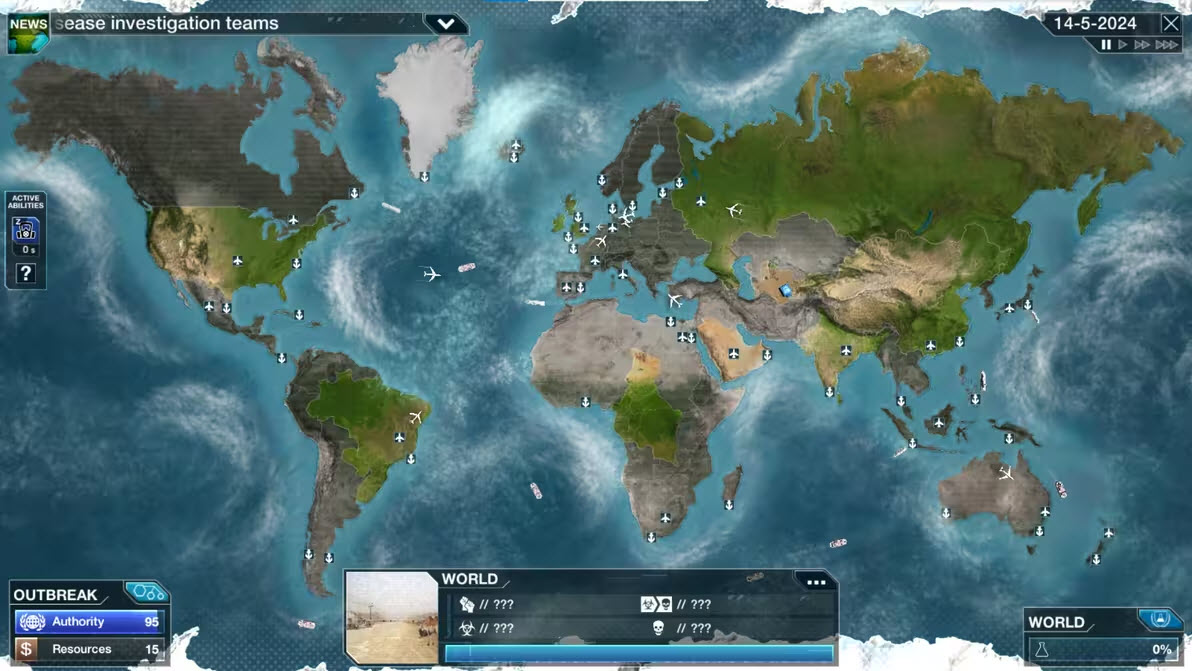Click the date 14-5-2024
The image size is (1192, 671).
tap(1095, 24)
